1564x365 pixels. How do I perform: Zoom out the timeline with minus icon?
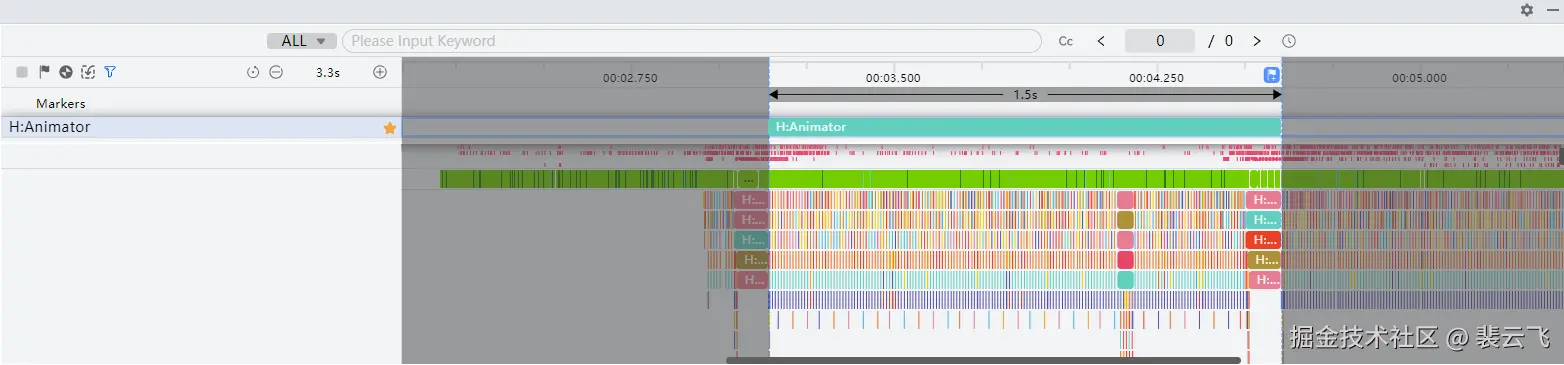click(276, 72)
